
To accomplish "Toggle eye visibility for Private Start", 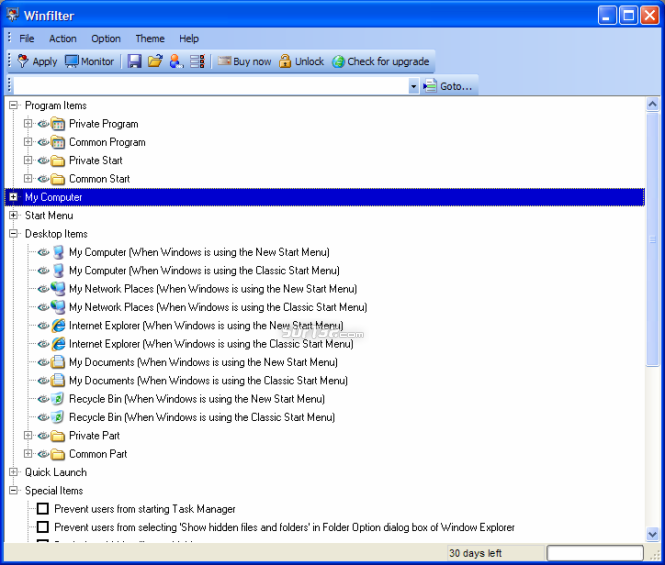I will tap(43, 160).
